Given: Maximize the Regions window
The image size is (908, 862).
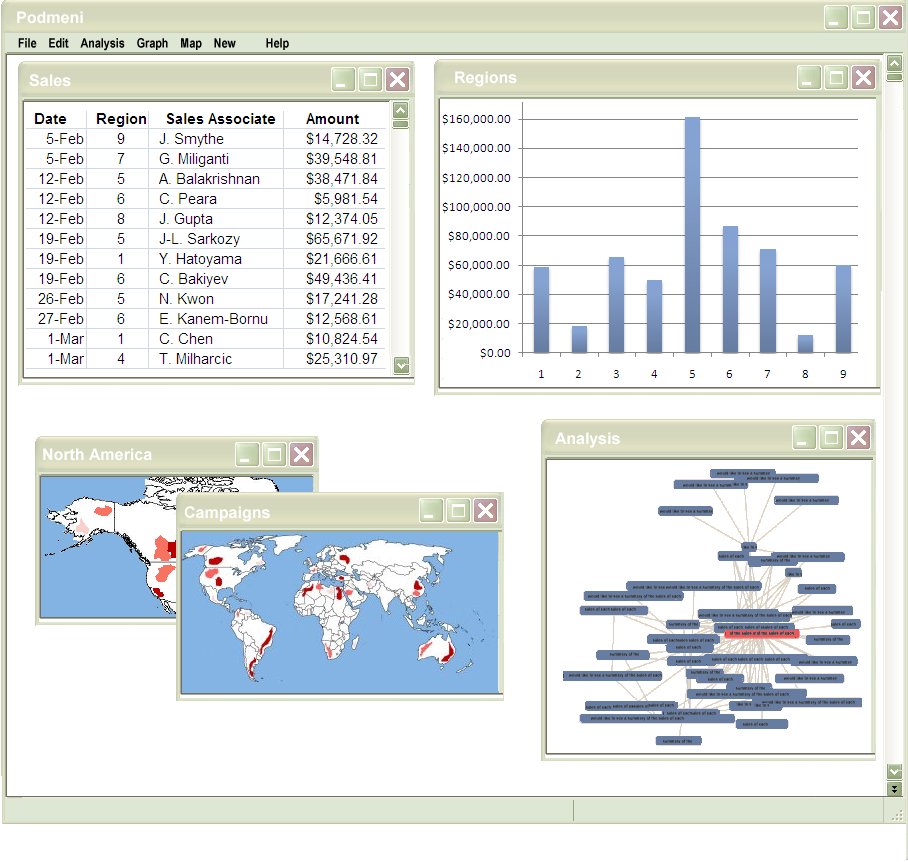Looking at the screenshot, I should point(836,78).
